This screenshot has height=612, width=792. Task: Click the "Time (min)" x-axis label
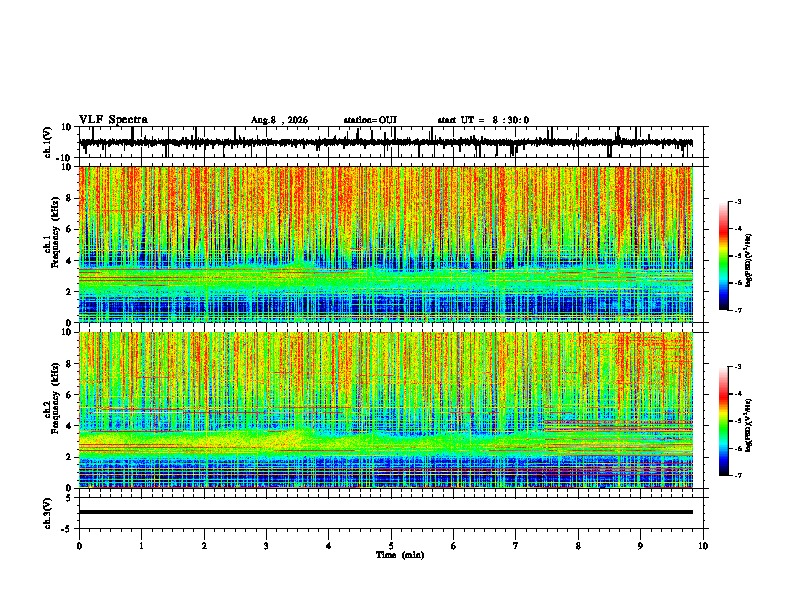tap(400, 555)
